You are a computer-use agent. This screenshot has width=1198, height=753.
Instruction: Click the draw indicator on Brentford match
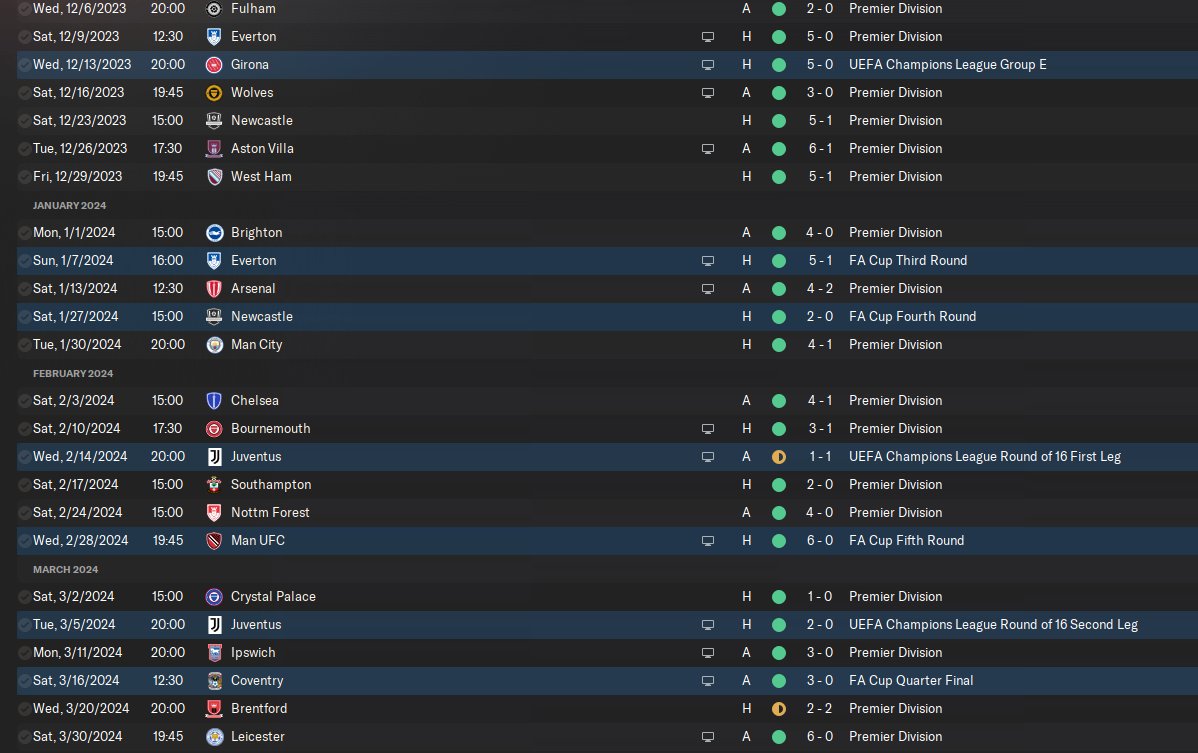[779, 709]
